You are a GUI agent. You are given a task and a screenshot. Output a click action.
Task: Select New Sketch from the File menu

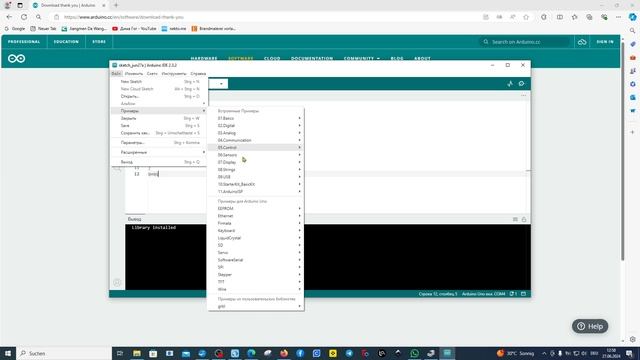coord(159,82)
